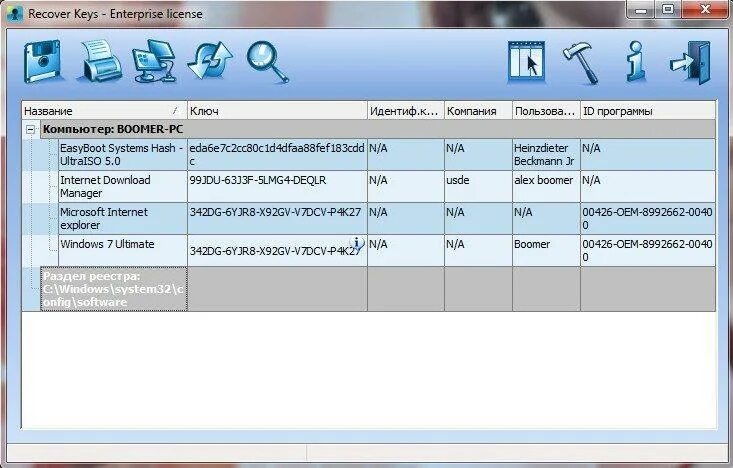Click Internet explorer's 00426-OEM-8992662 ID cell

[x=648, y=218]
